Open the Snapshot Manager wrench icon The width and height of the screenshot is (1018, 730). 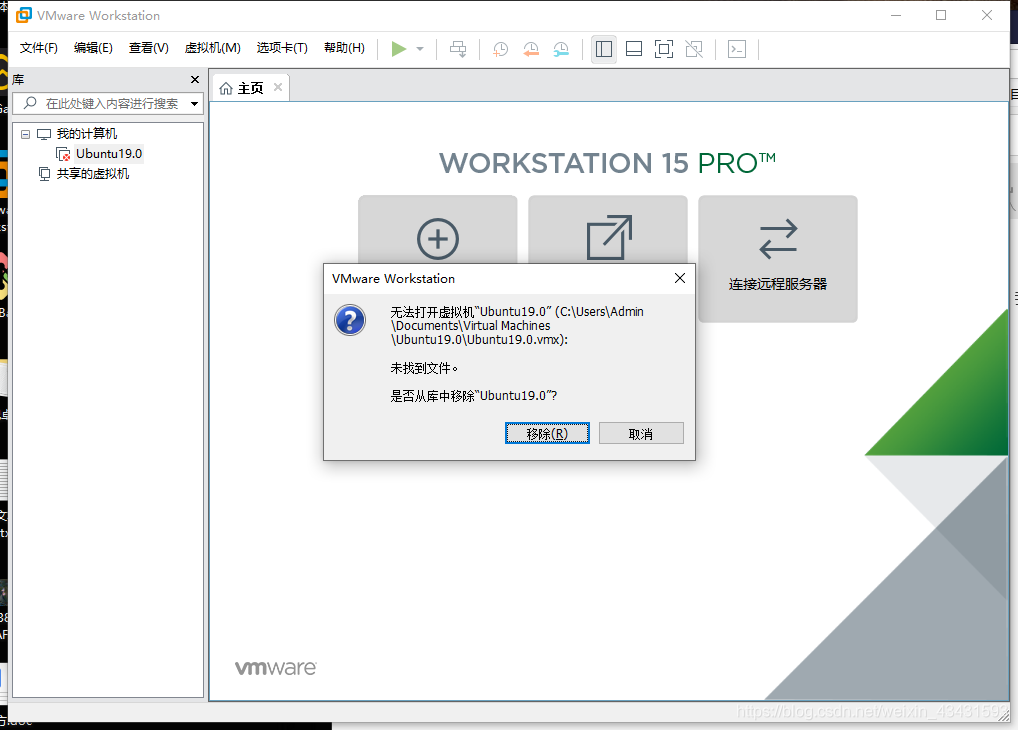[561, 49]
